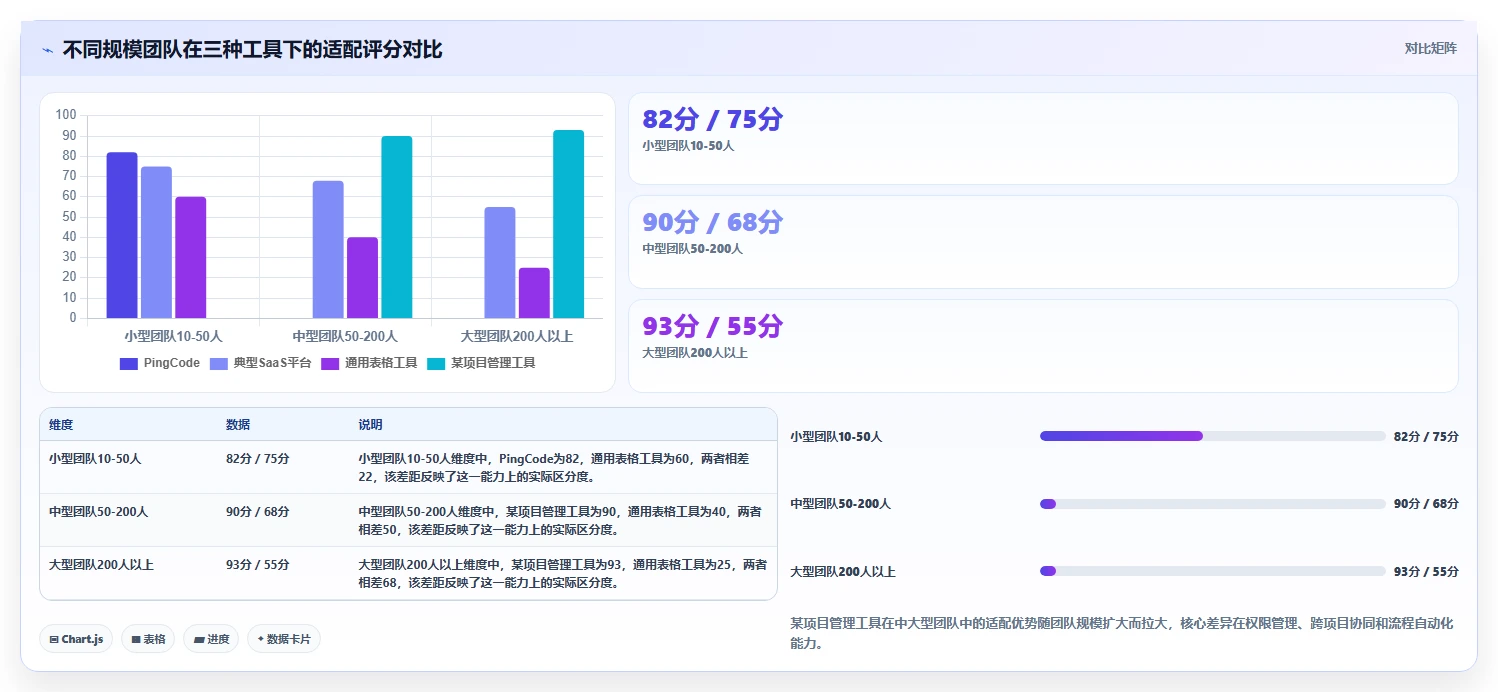
Task: Toggle the PingCode legend color swatch
Action: click(129, 363)
